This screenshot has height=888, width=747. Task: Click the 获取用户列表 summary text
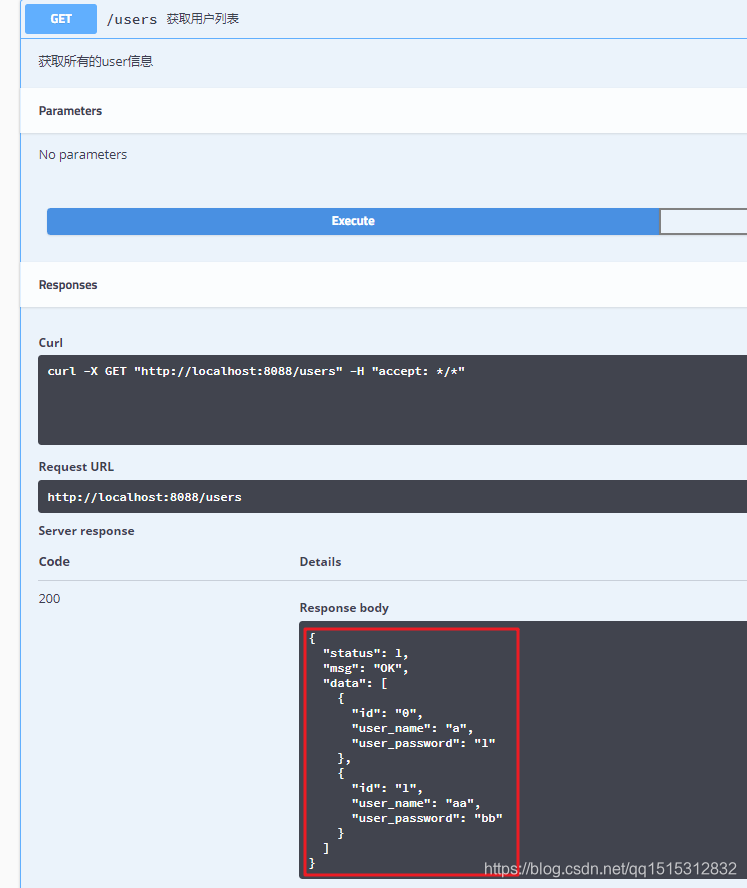[203, 19]
